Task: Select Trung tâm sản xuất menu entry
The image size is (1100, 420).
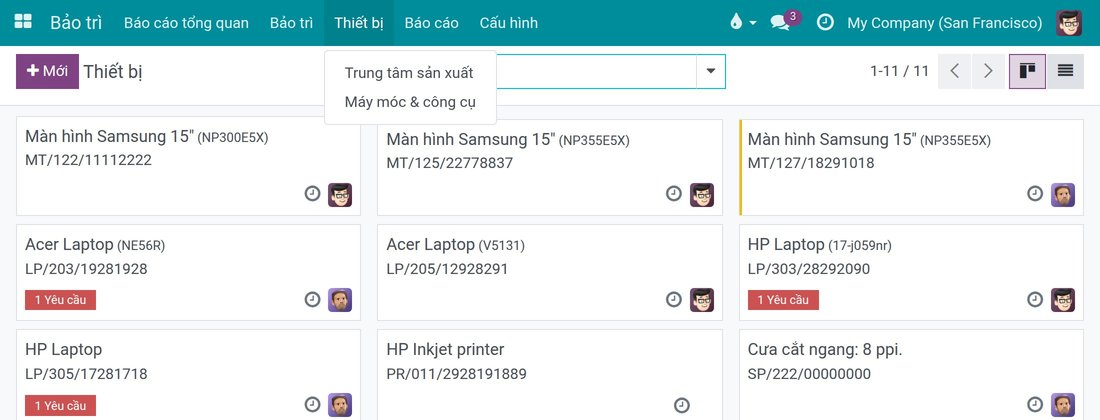Action: (x=410, y=73)
